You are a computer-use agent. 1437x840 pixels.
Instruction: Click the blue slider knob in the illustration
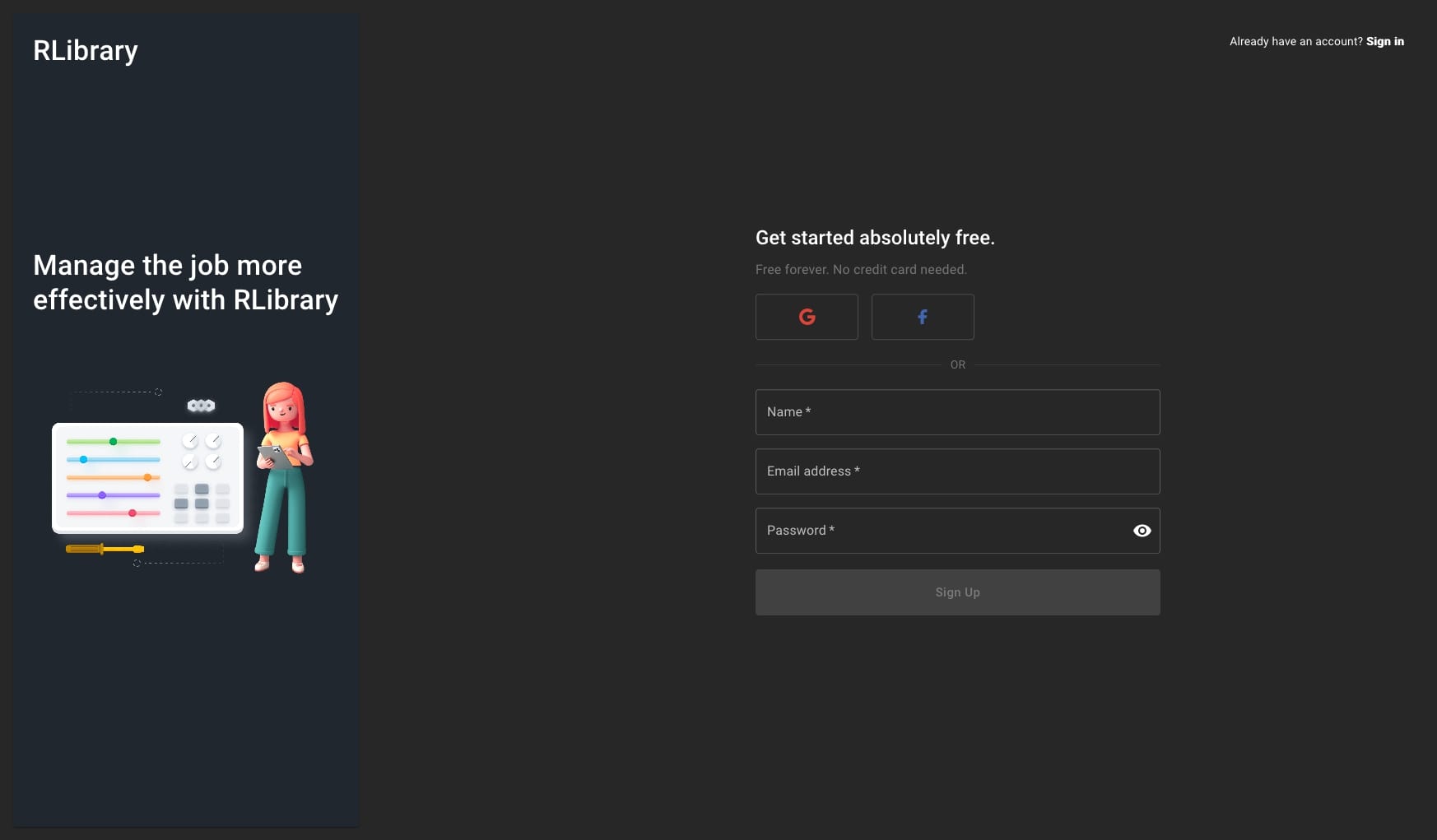(83, 459)
